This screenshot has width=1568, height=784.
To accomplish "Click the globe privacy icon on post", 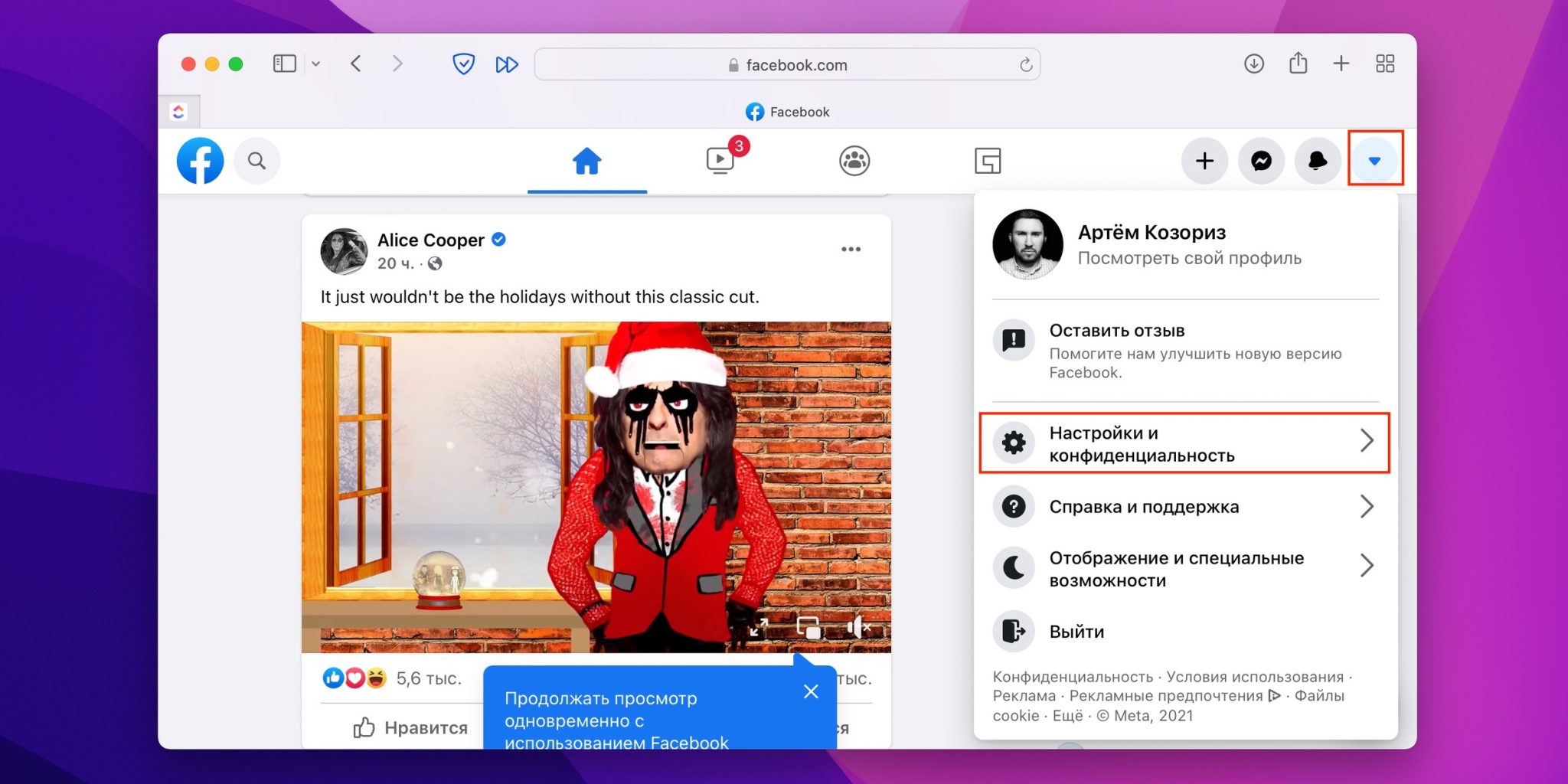I will pyautogui.click(x=435, y=263).
